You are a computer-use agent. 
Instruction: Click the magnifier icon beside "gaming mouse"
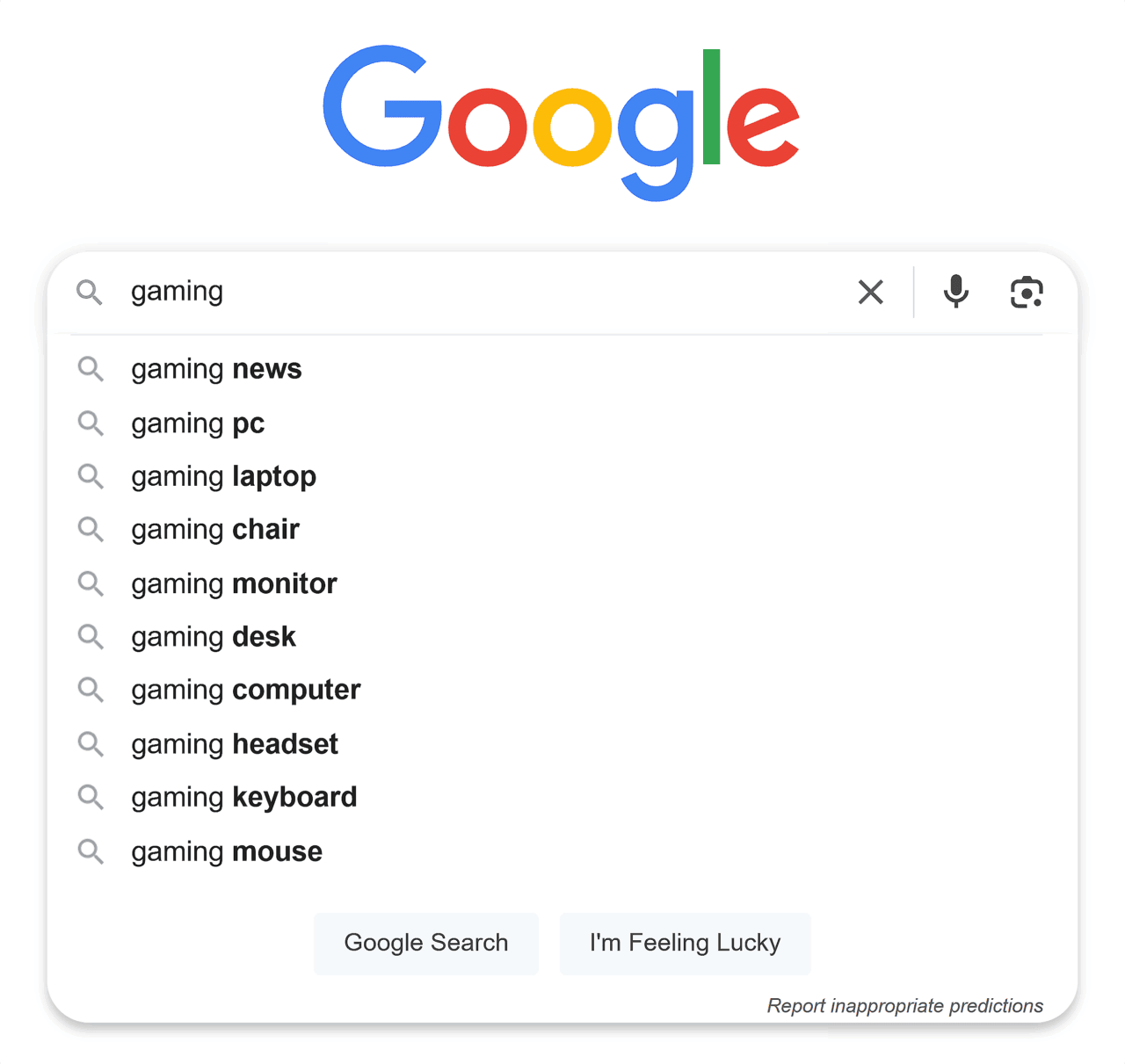(x=91, y=850)
